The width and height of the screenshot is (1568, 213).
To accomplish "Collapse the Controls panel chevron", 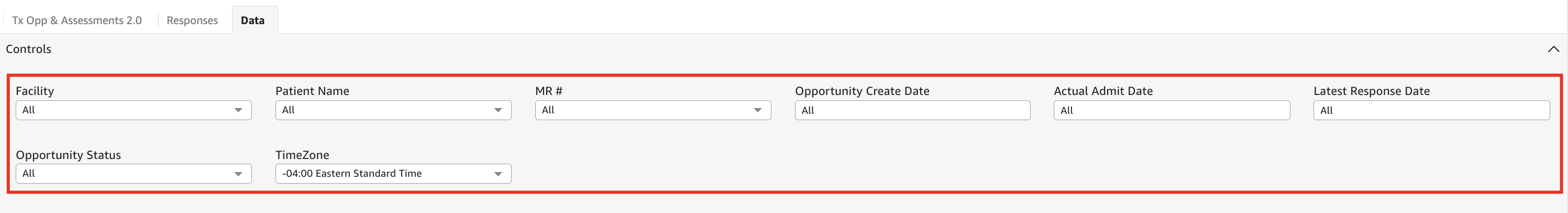I will (1553, 49).
